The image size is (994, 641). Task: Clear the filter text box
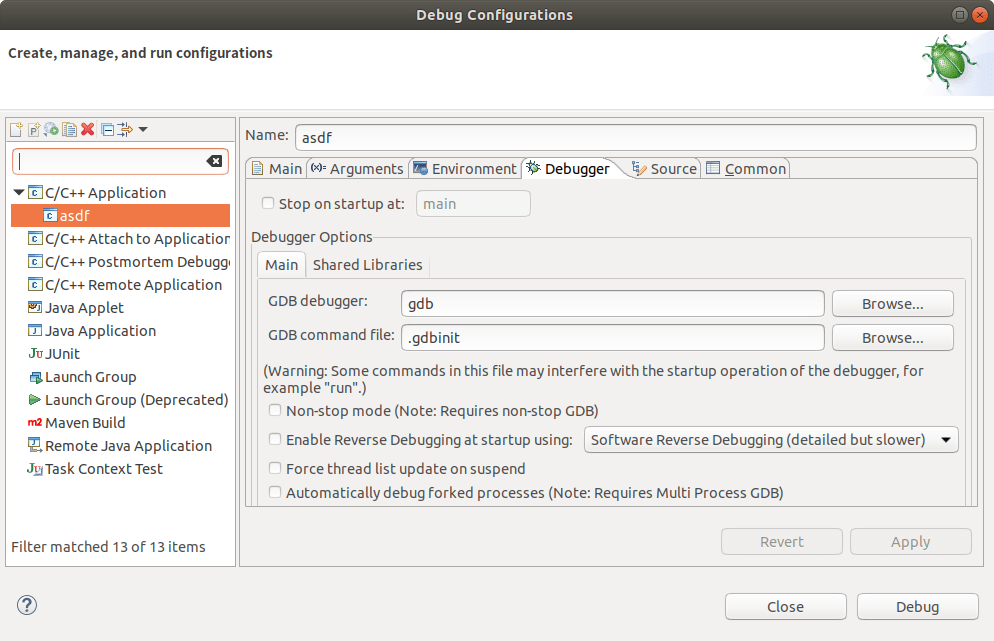(214, 161)
